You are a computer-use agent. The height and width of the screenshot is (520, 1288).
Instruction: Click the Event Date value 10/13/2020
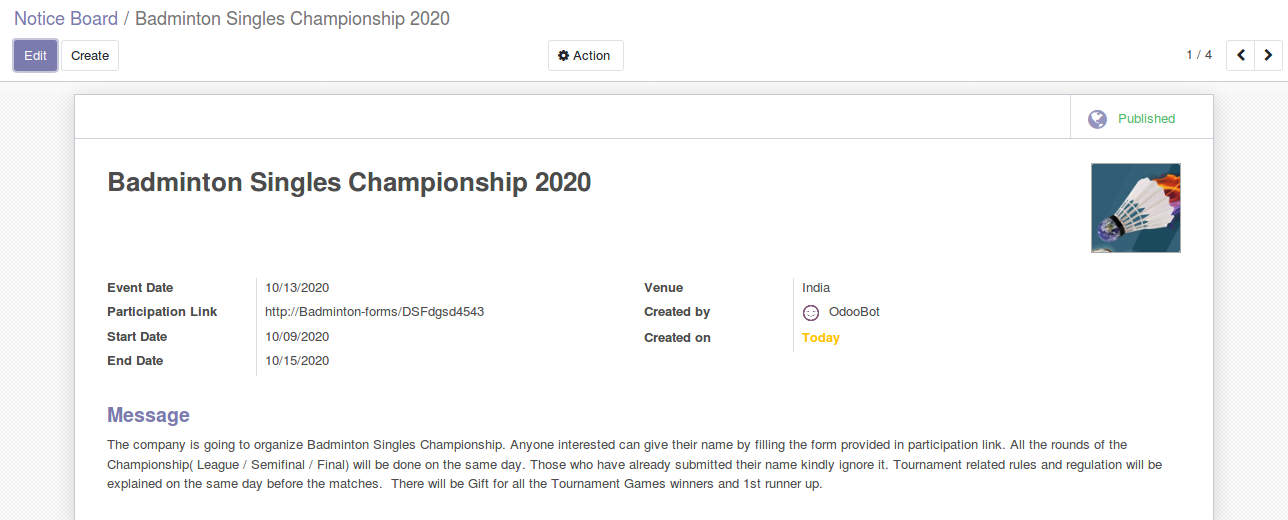point(297,288)
